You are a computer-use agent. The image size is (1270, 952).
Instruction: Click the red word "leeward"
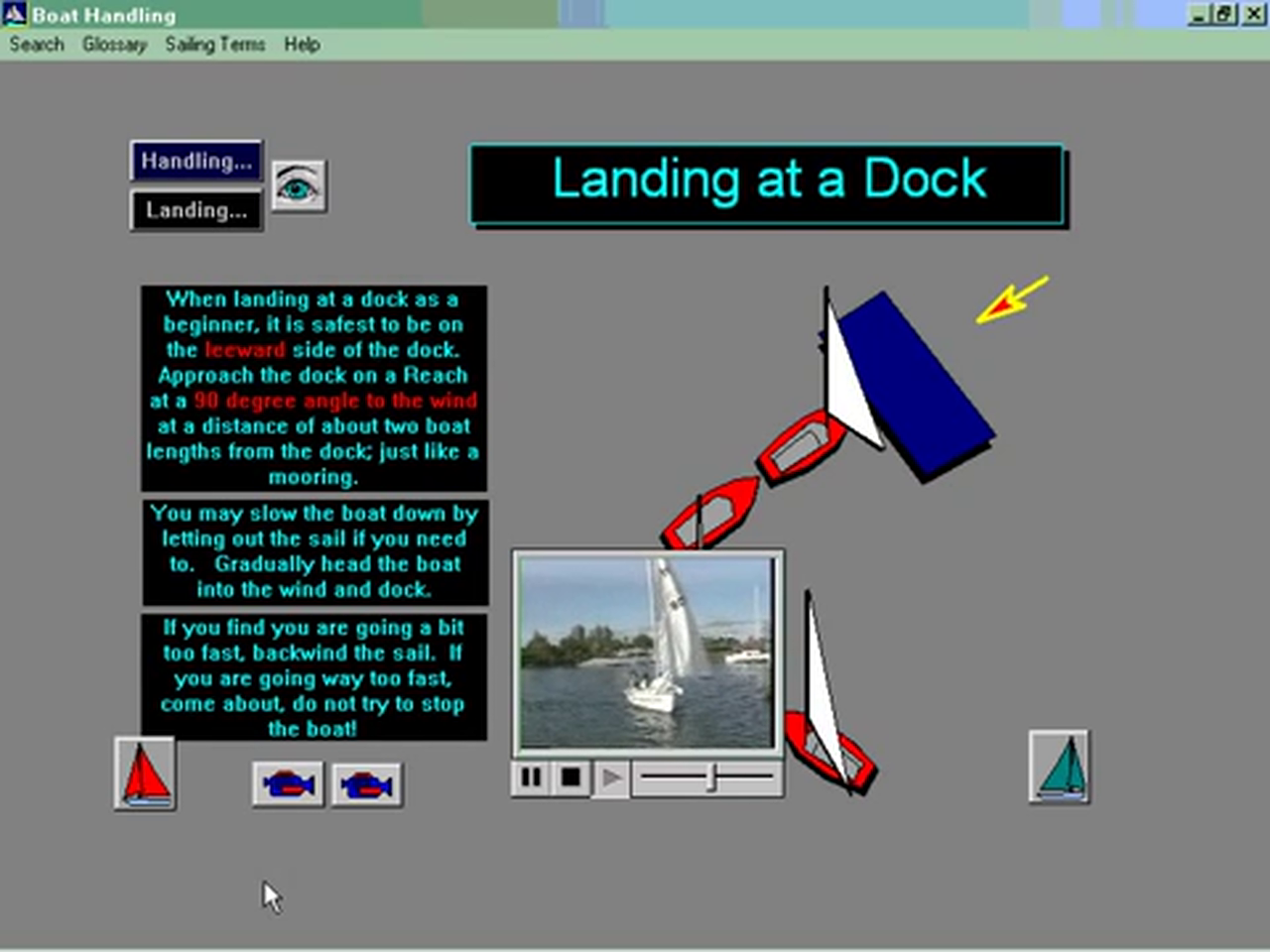click(x=245, y=350)
